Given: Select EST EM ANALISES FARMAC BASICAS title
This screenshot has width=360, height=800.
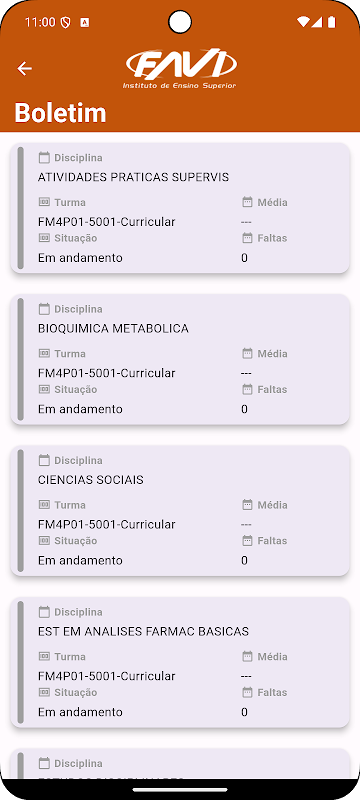Looking at the screenshot, I should pos(143,632).
